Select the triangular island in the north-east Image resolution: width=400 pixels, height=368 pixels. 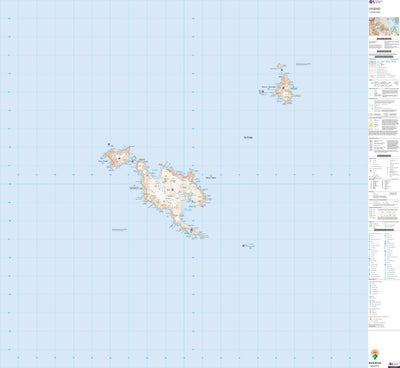coord(284,89)
